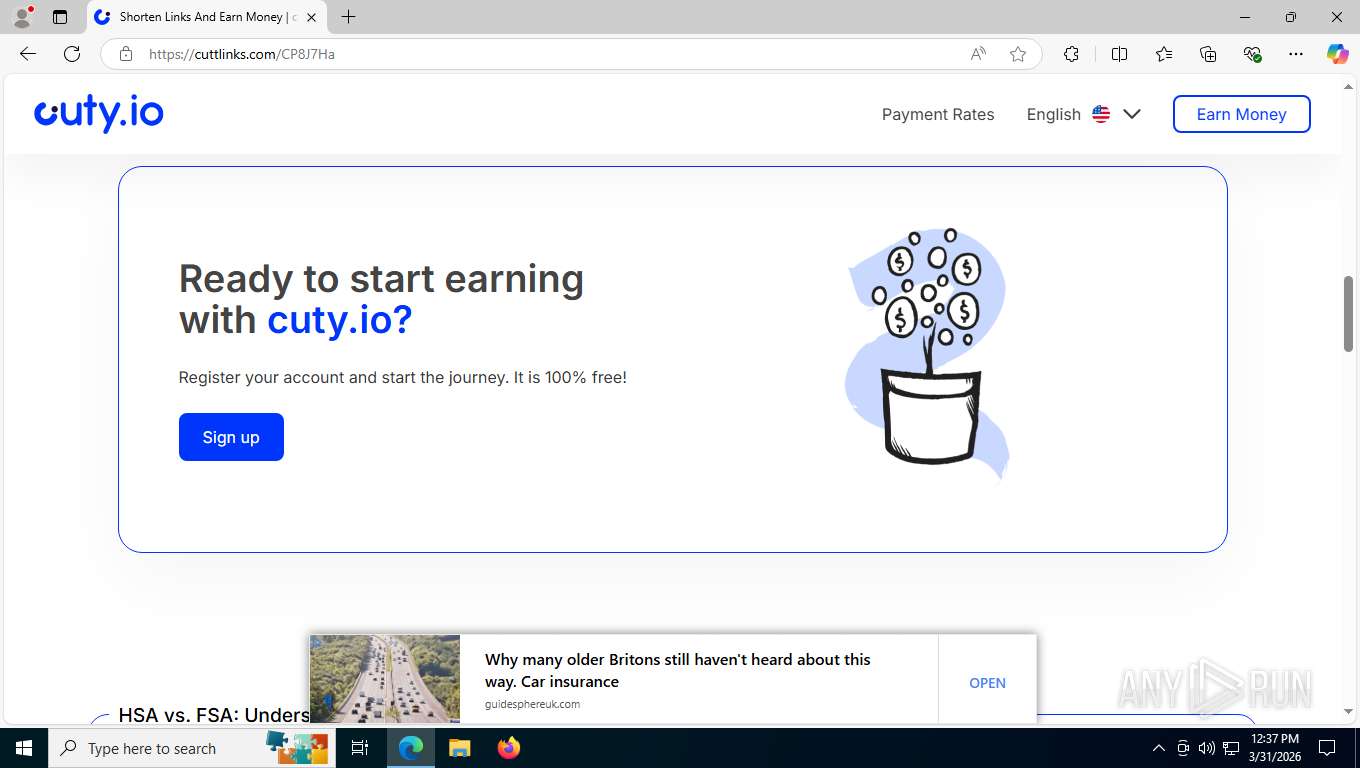
Task: Open the tab actions menu icon
Action: tap(60, 17)
